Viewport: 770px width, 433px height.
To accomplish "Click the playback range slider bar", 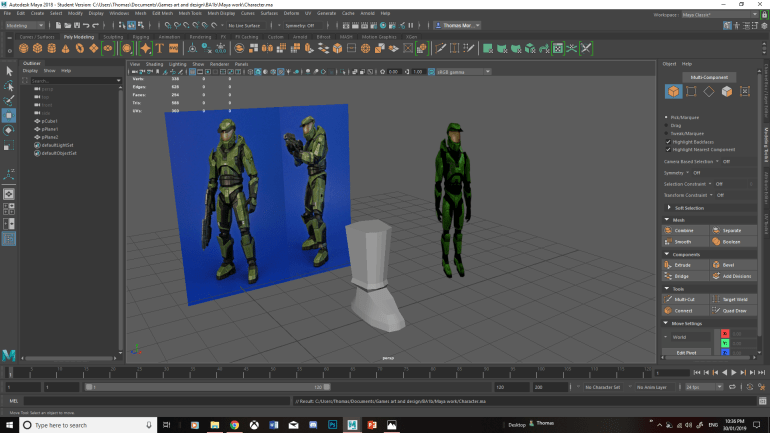I will pos(207,387).
